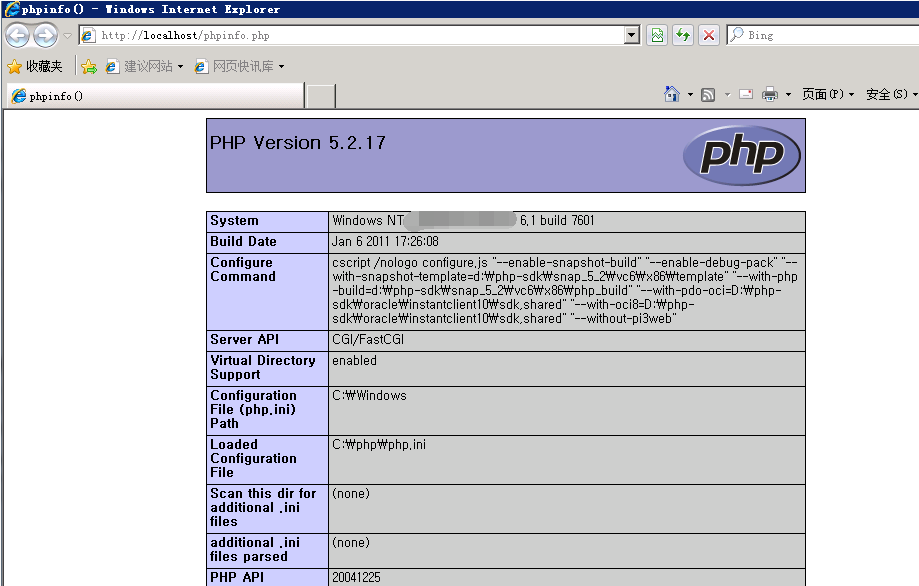Click the Read Mail envelope icon
The height and width of the screenshot is (586, 919).
746,94
